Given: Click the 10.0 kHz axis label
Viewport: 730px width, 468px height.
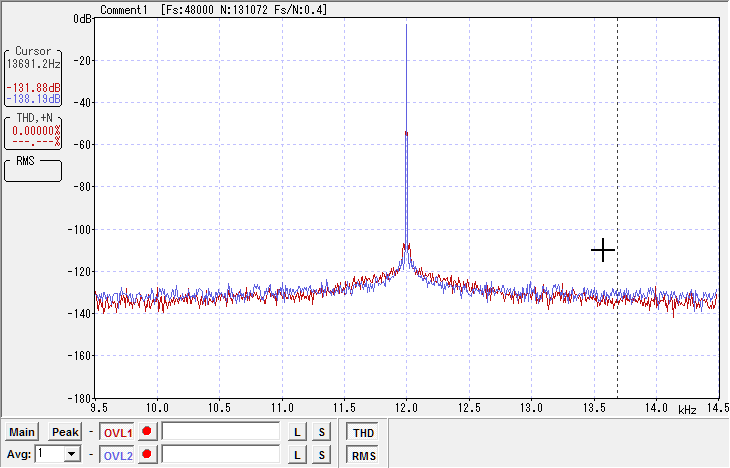Looking at the screenshot, I should (157, 408).
